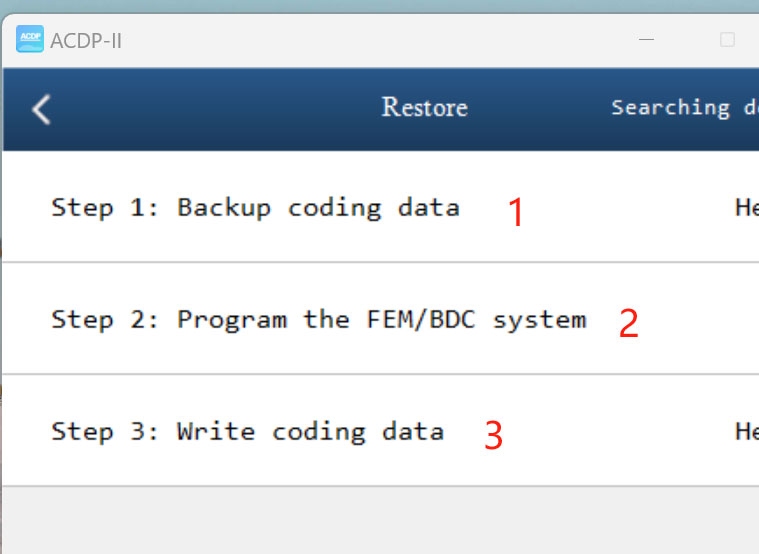The image size is (759, 554).
Task: Go back using the header arrow
Action: tap(41, 109)
